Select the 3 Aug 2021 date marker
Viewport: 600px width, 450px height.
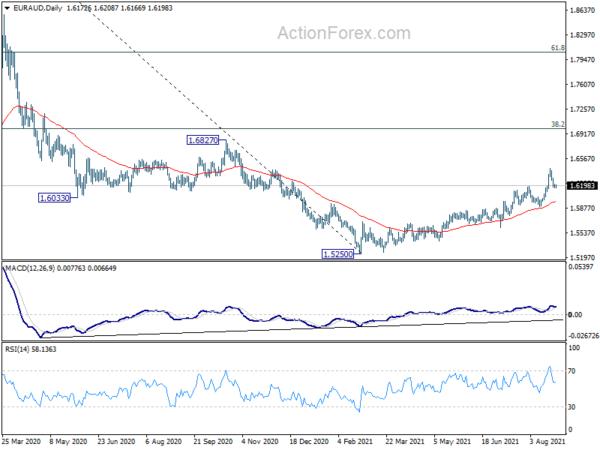tap(547, 442)
